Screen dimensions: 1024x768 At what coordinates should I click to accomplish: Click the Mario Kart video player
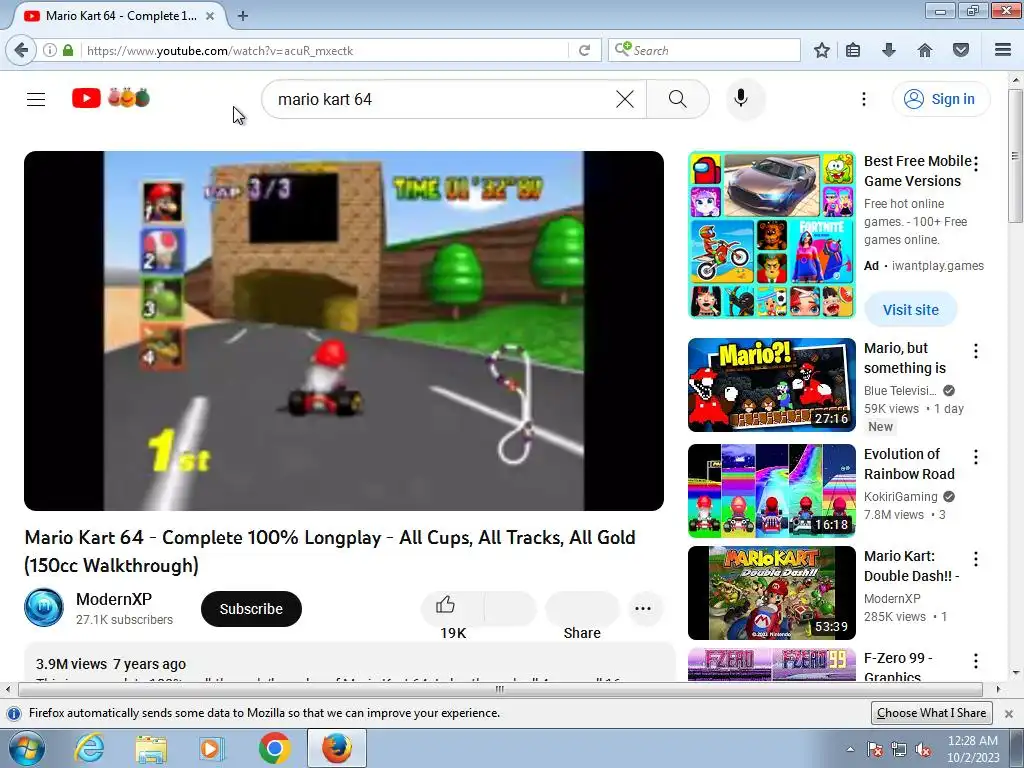click(344, 330)
